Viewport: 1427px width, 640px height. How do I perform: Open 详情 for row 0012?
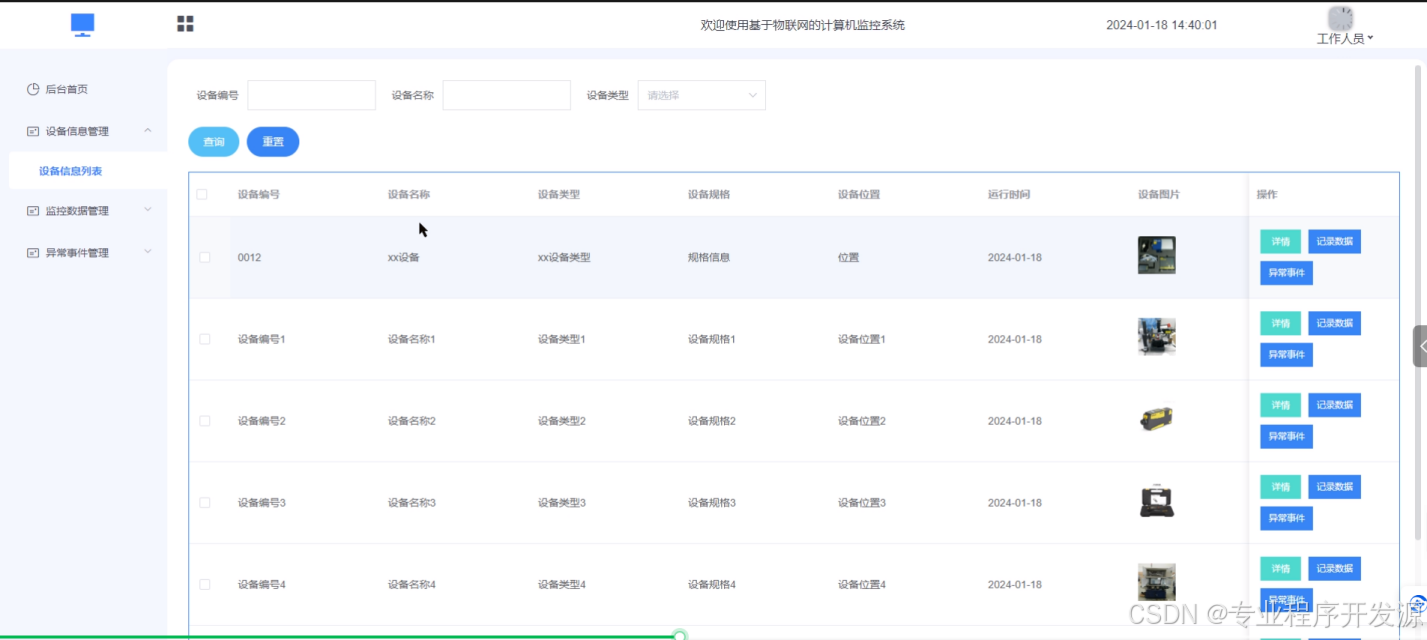1280,241
